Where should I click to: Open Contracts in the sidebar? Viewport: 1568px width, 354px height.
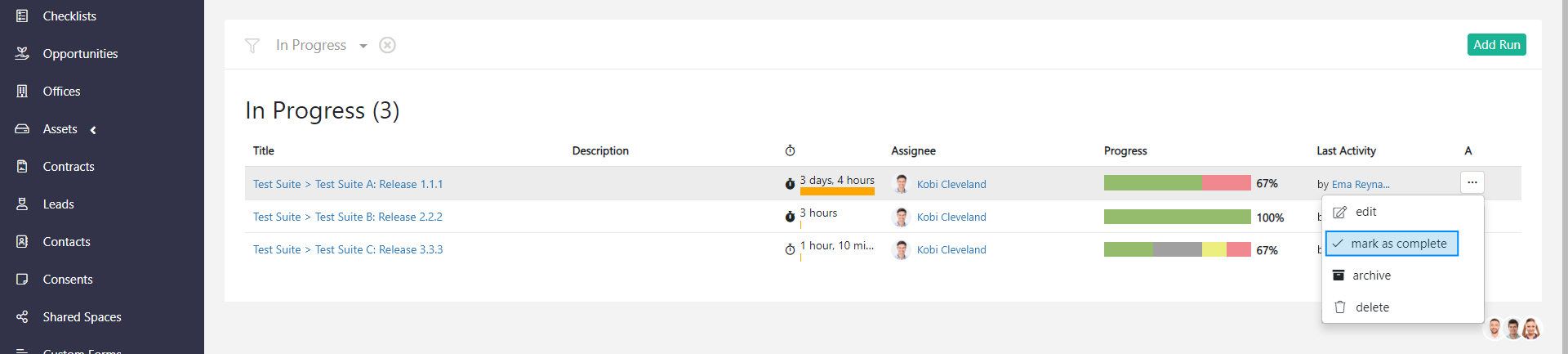click(x=69, y=167)
